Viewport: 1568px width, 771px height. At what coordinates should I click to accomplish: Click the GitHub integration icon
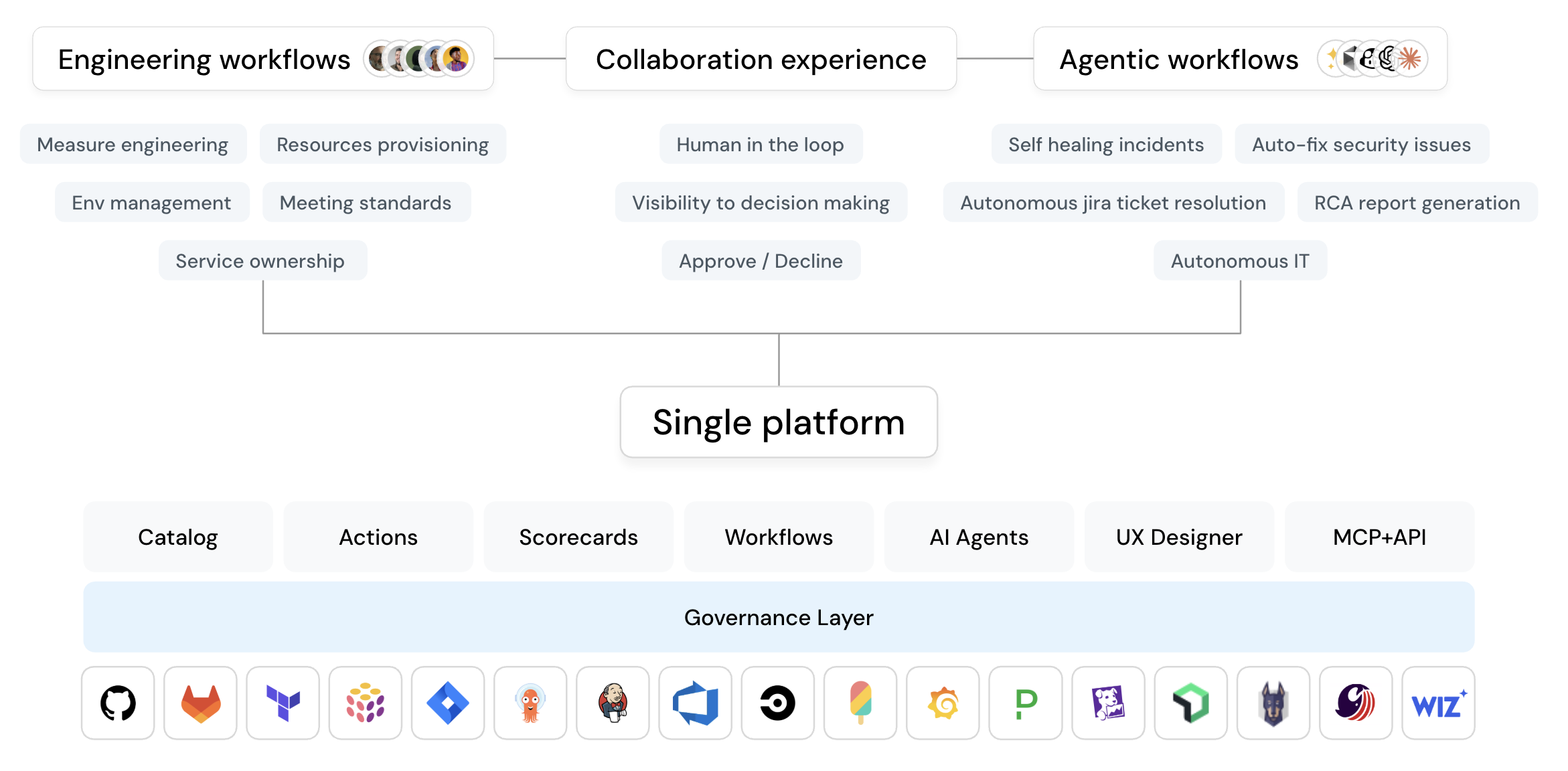coord(118,703)
